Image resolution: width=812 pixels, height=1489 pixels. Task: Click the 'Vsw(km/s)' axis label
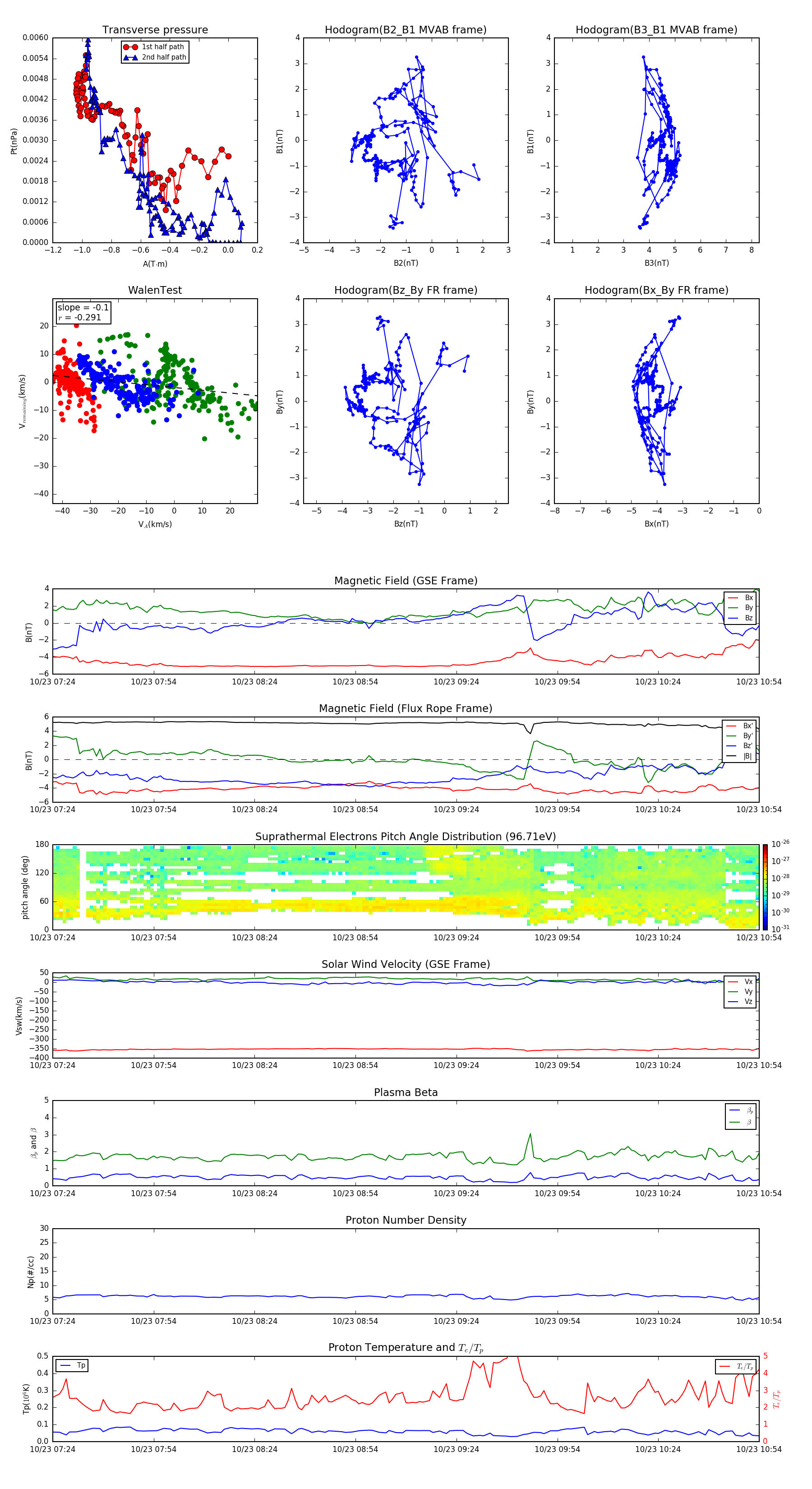pos(18,1016)
